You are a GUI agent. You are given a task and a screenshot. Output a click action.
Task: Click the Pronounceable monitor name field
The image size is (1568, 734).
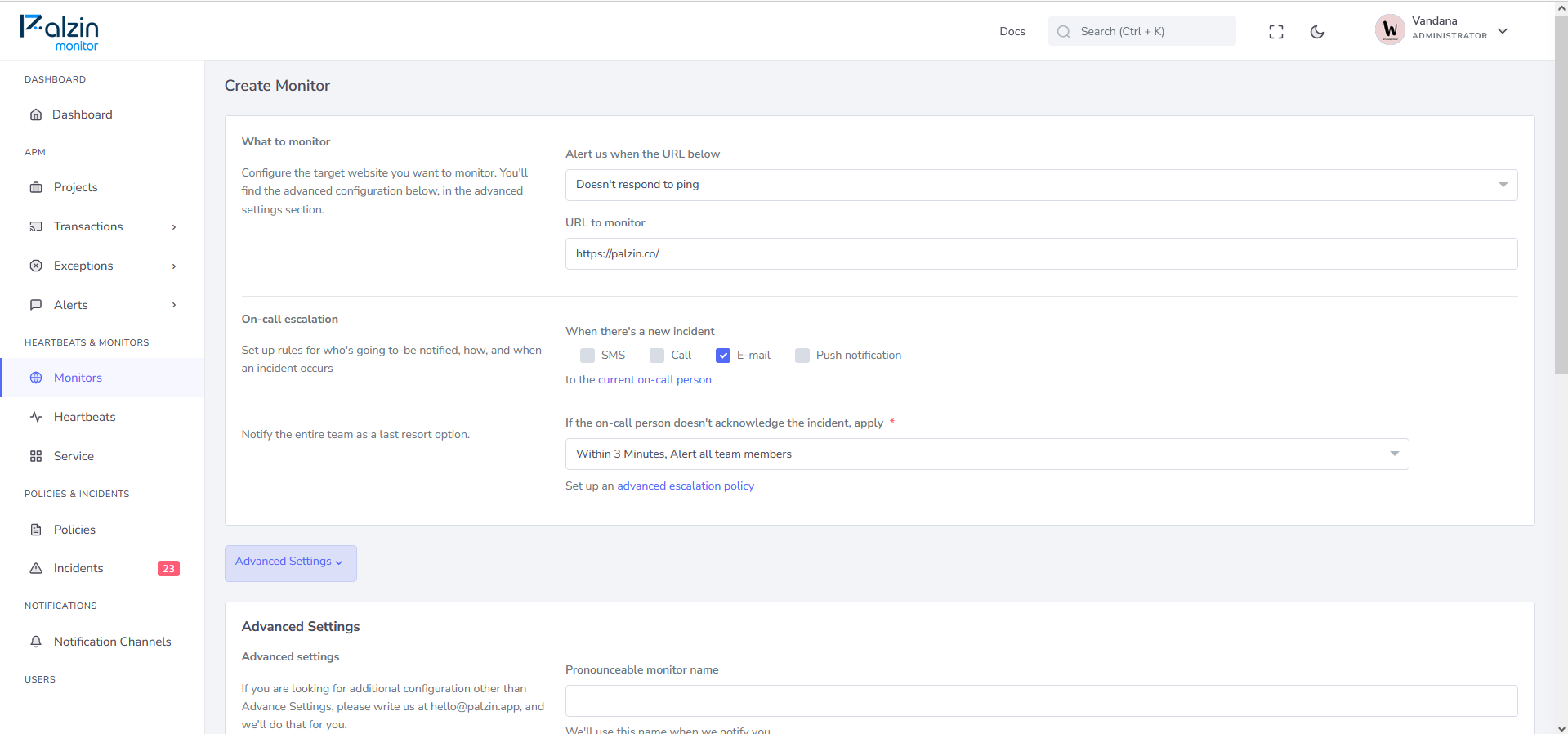tap(1041, 701)
